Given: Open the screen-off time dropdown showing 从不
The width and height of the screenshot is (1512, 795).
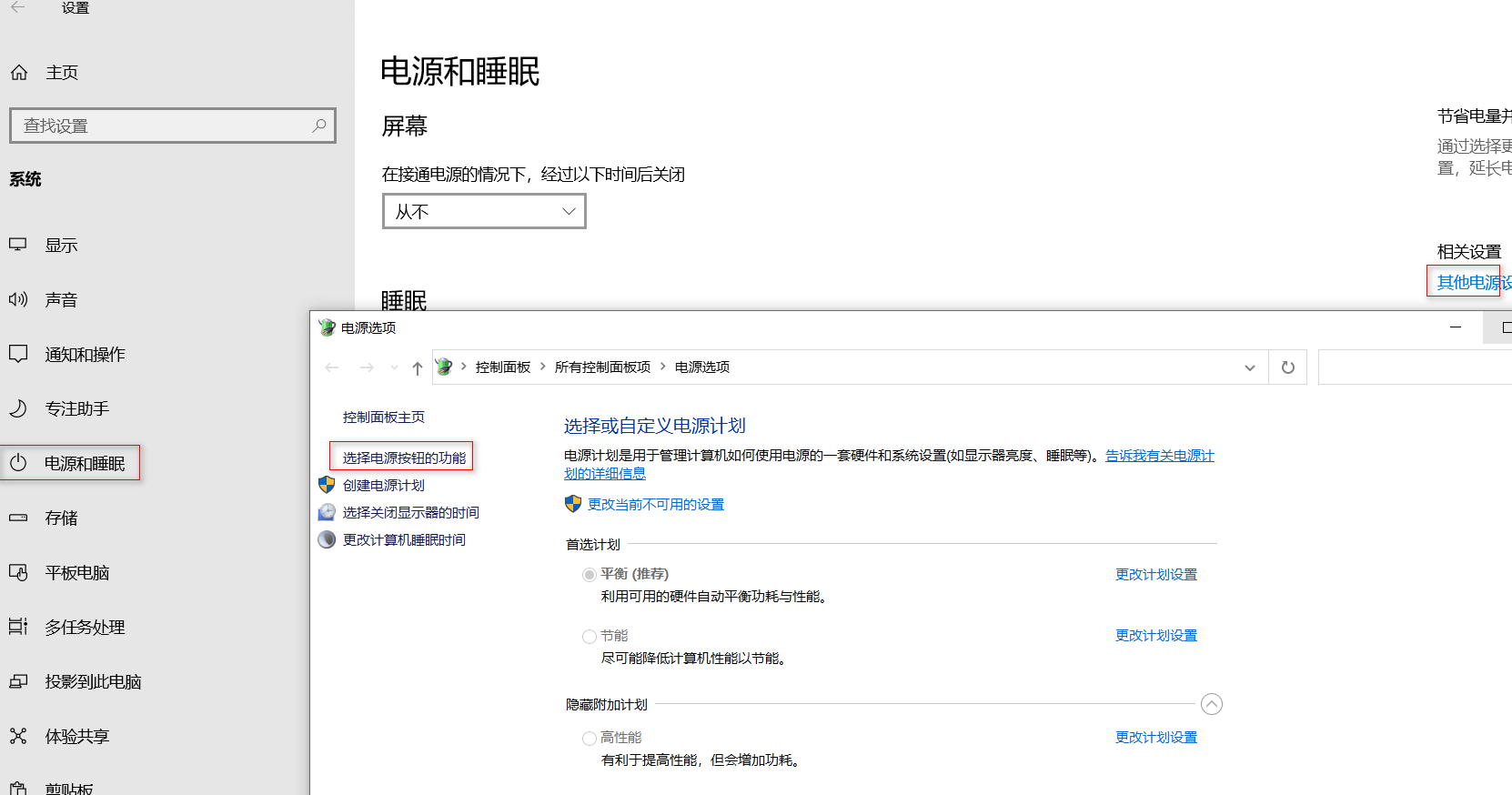Looking at the screenshot, I should (x=484, y=211).
